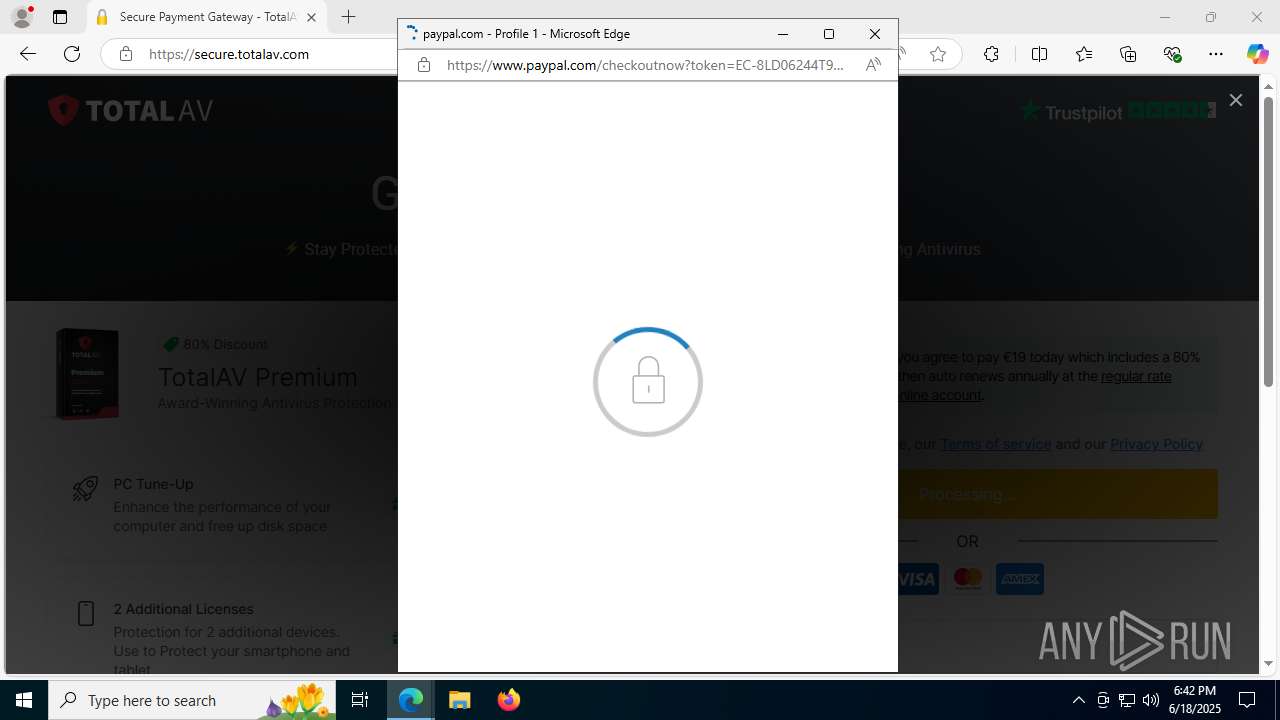Open the Favorites list icon
This screenshot has width=1280, height=720.
click(x=1084, y=54)
